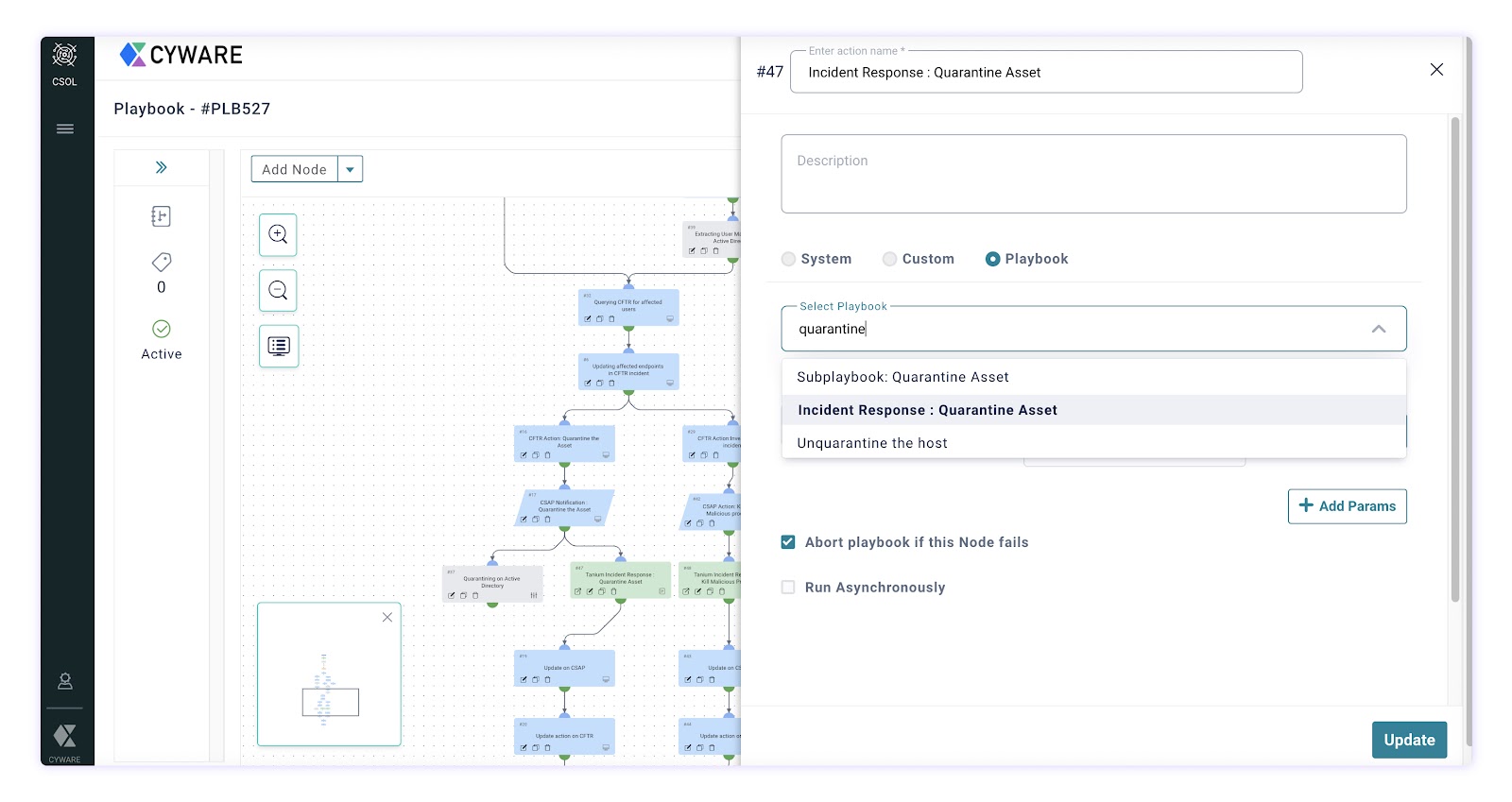Select the Update on CSAP node #19 title
The image size is (1512, 802).
564,668
